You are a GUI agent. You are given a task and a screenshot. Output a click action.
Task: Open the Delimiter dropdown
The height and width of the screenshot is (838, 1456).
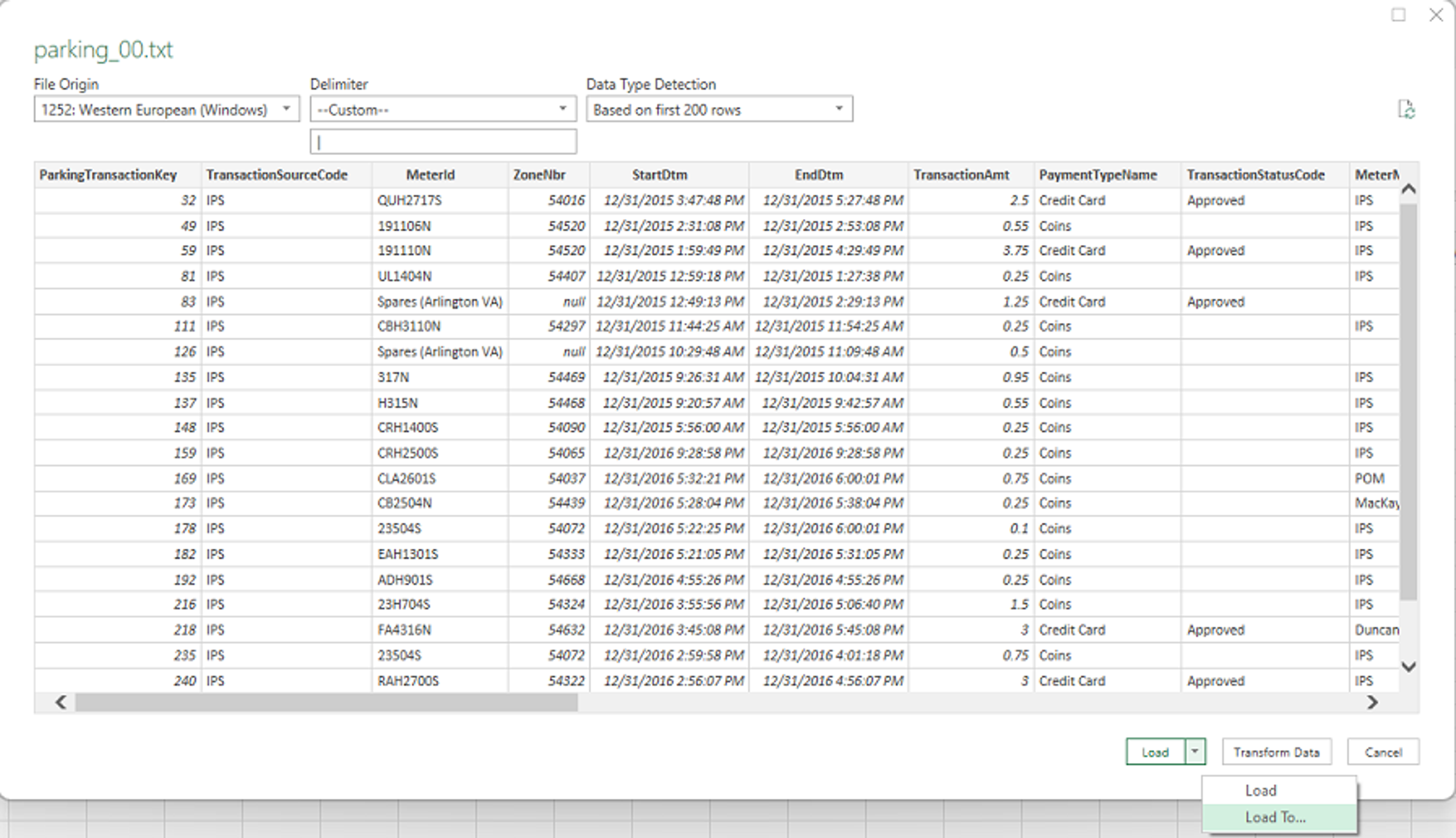tap(443, 109)
